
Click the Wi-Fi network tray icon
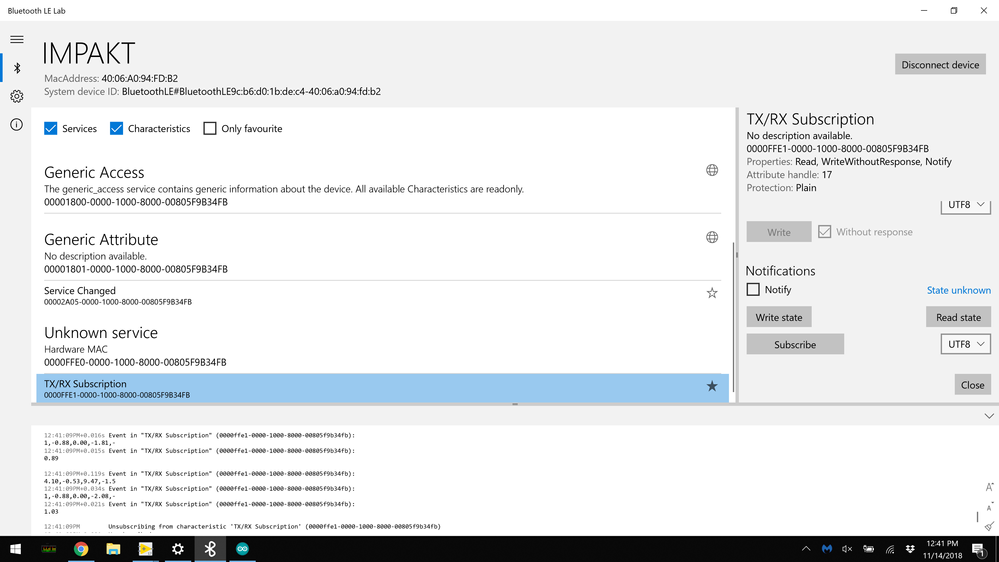pyautogui.click(x=889, y=549)
